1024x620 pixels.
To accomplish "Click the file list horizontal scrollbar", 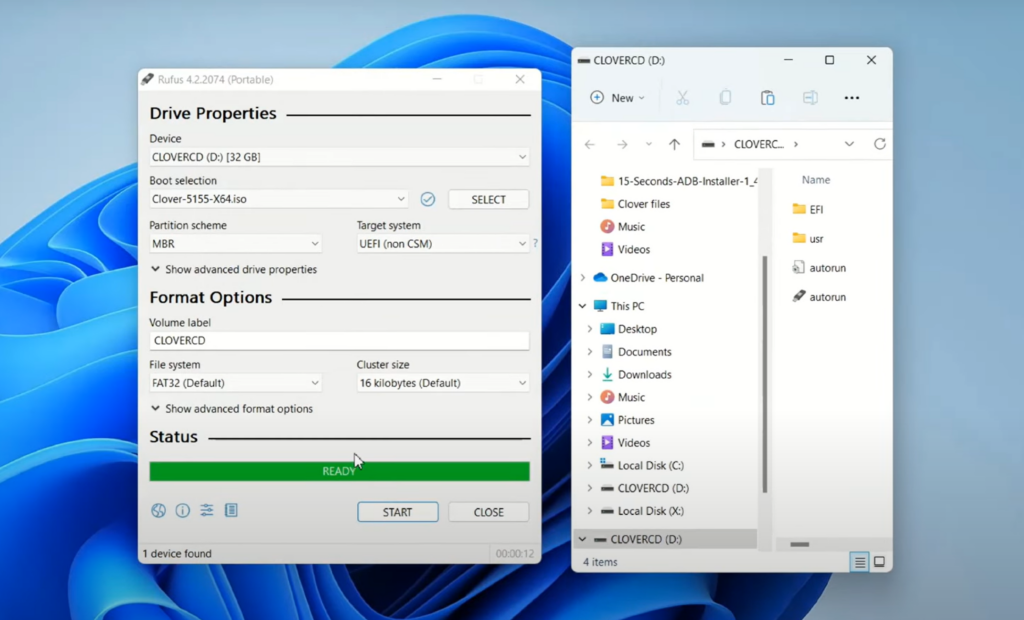I will pos(799,544).
